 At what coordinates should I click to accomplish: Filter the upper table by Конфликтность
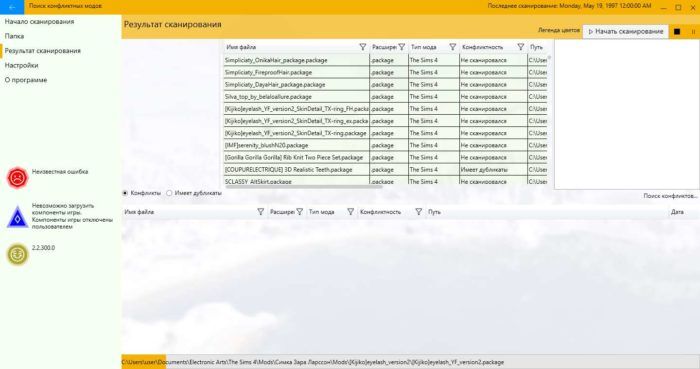pos(521,47)
